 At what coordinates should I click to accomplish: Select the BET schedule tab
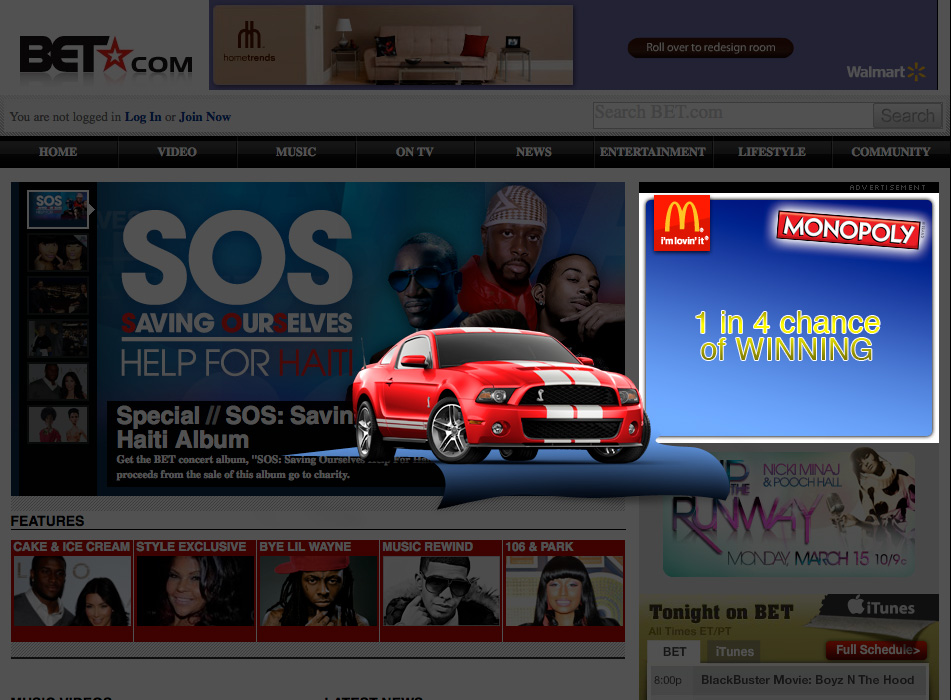pyautogui.click(x=675, y=652)
